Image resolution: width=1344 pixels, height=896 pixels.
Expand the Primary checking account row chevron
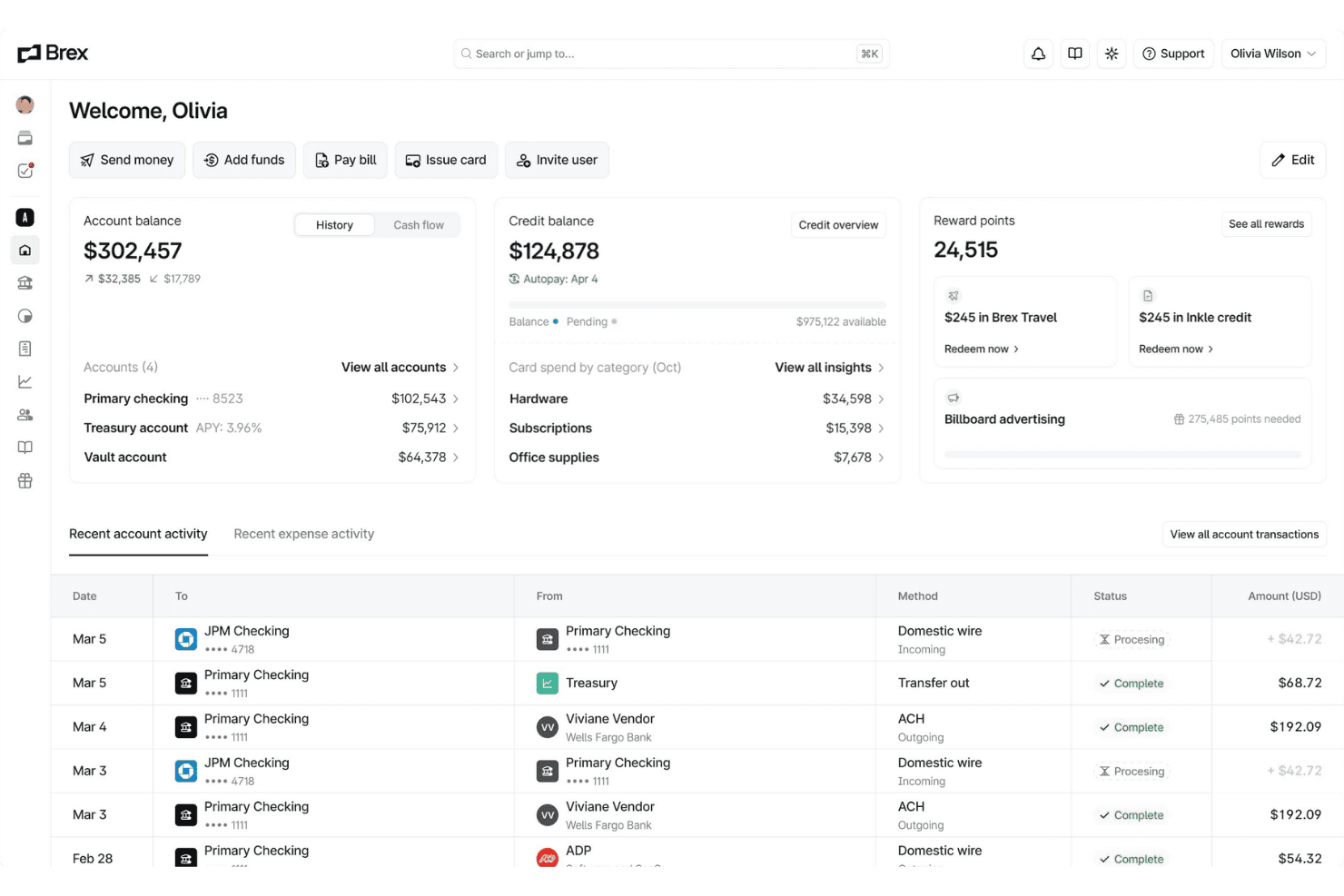456,399
